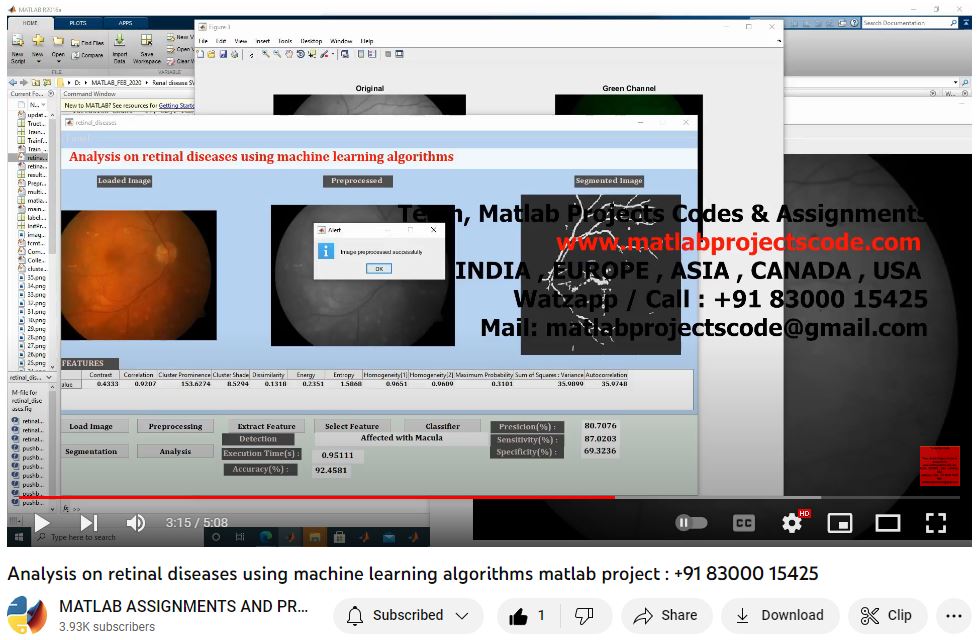979x640 pixels.
Task: Open Windows Start button in the taskbar
Action: 18,537
